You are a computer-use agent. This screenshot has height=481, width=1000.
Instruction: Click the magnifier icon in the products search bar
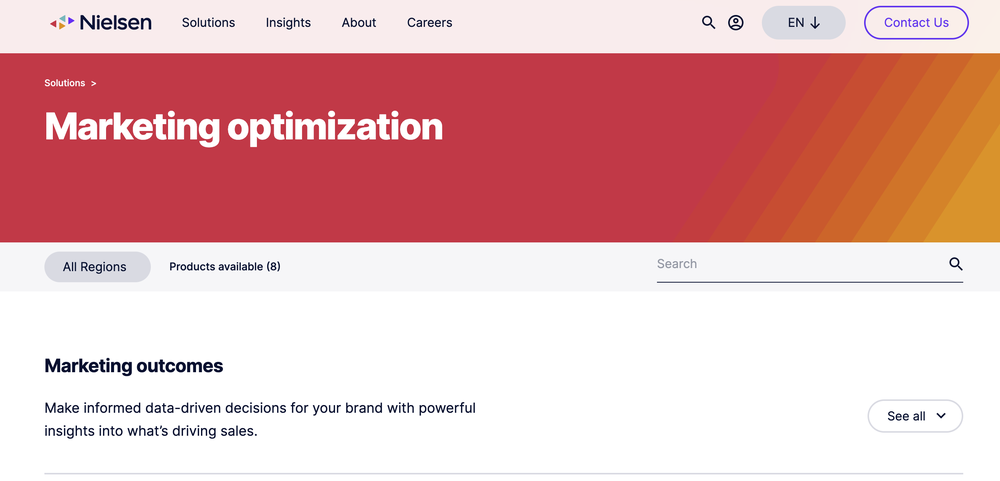pos(955,264)
